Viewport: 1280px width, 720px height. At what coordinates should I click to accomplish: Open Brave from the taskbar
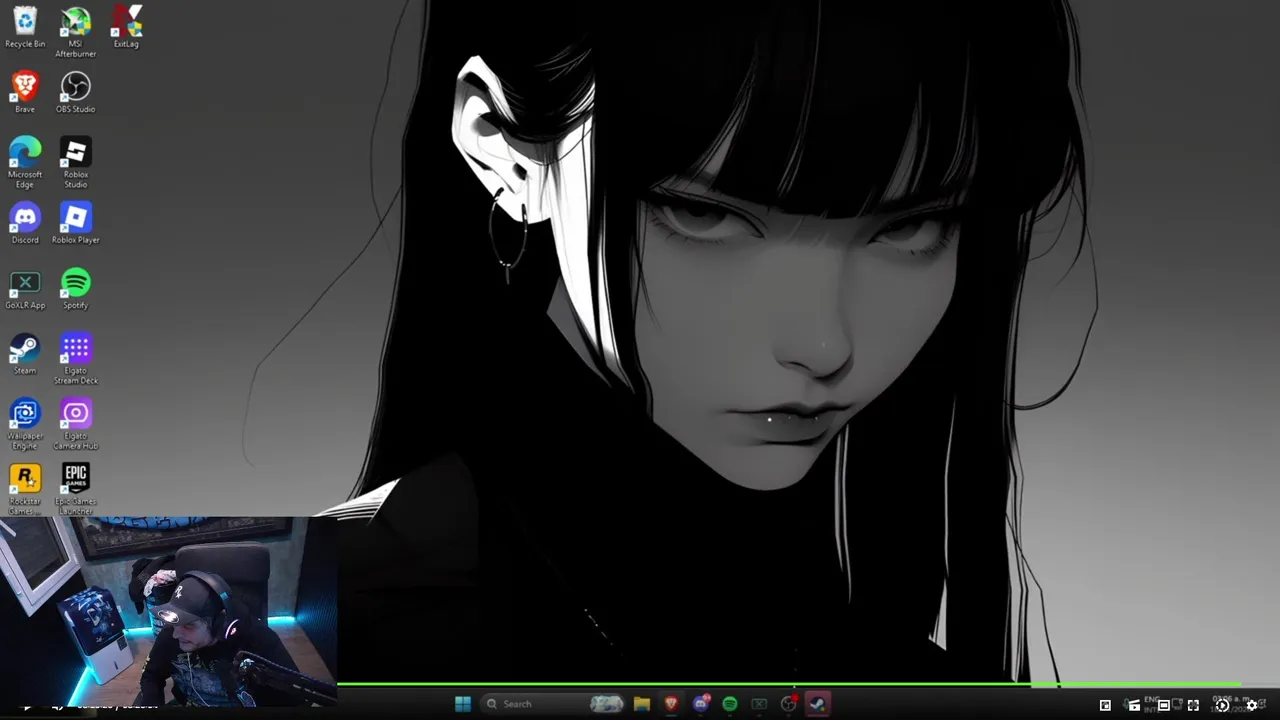point(671,704)
